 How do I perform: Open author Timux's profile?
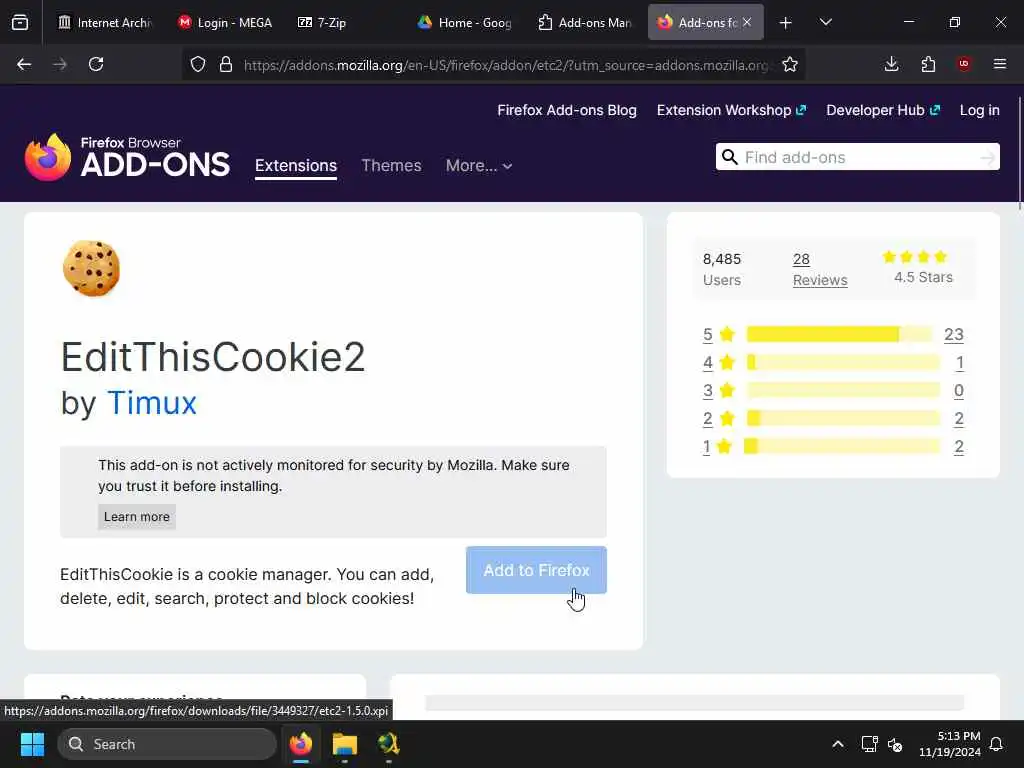tap(152, 403)
